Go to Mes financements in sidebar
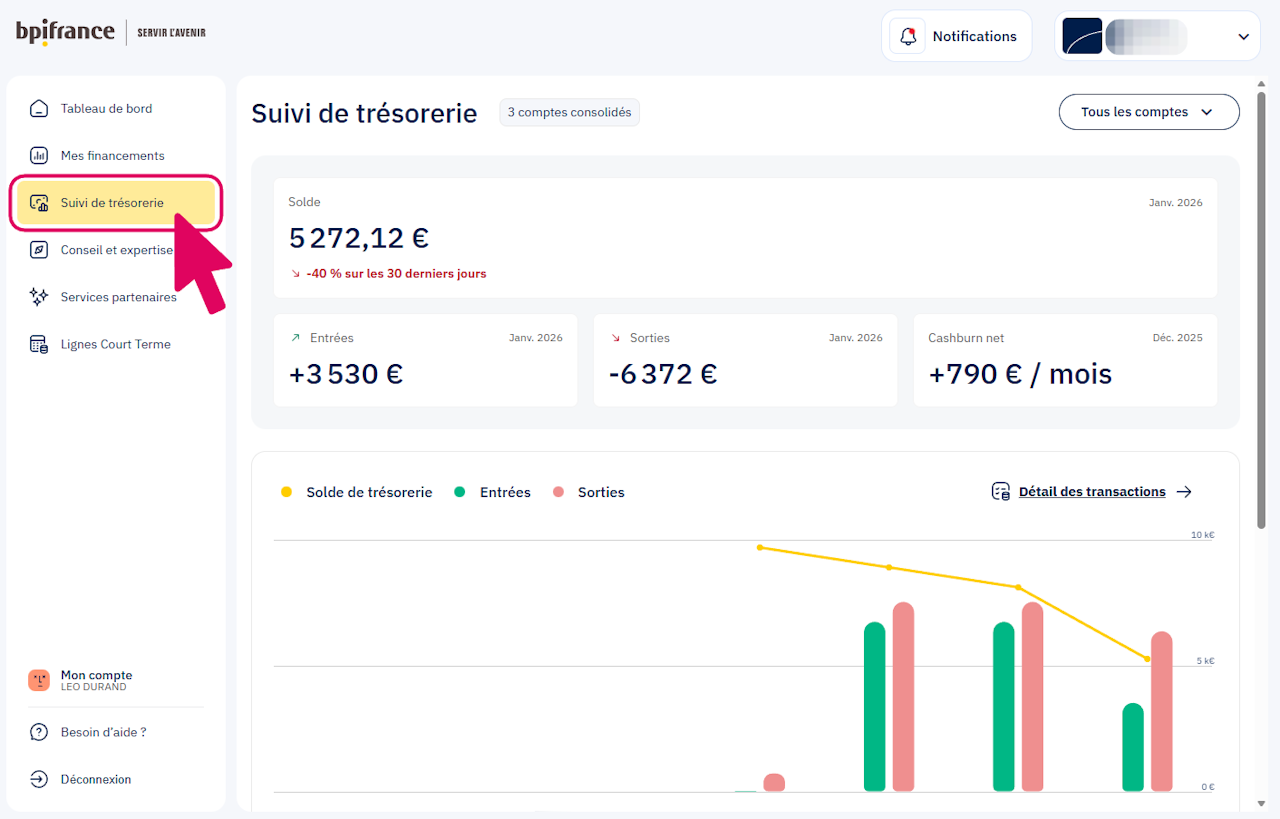The image size is (1280, 819). (x=112, y=156)
